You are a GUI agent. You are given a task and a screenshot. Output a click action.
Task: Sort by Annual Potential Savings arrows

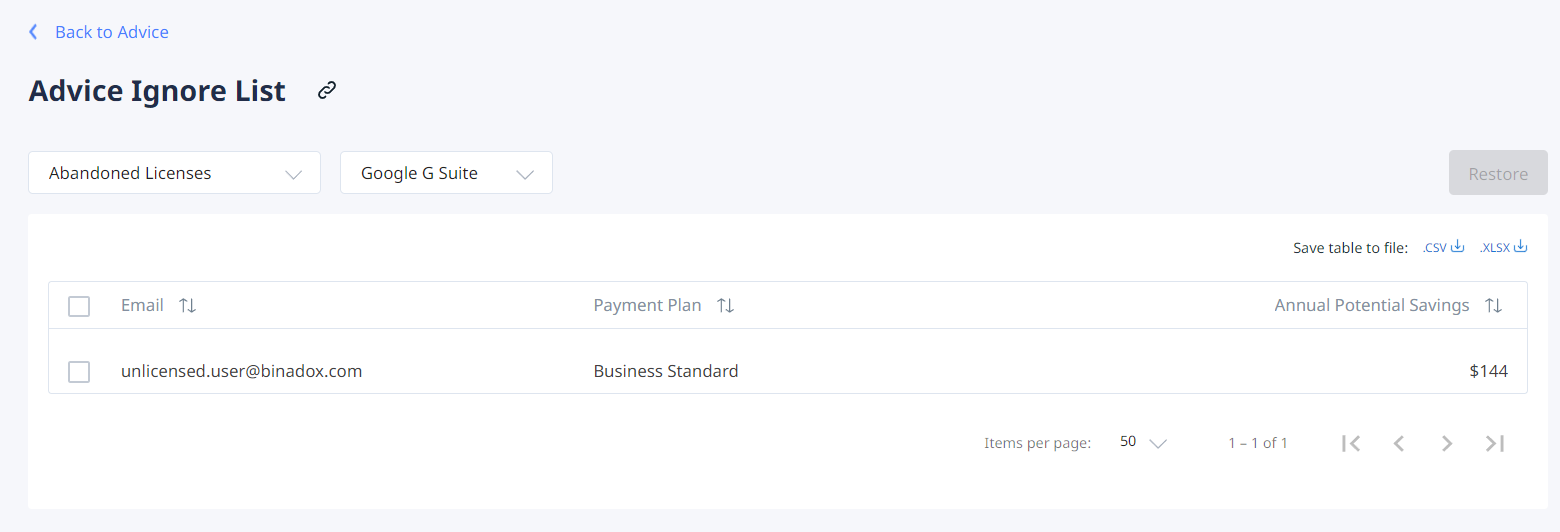(x=1493, y=306)
